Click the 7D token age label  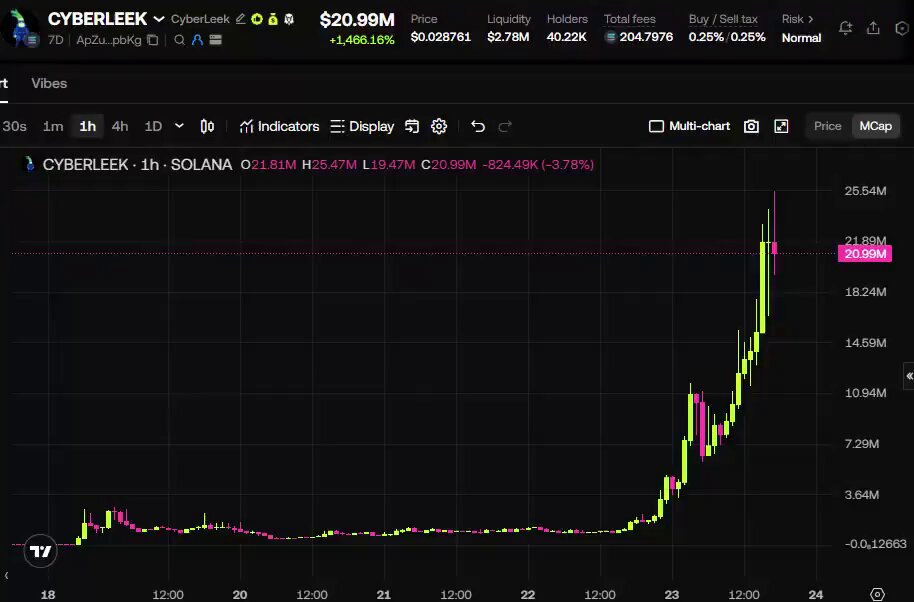[55, 40]
